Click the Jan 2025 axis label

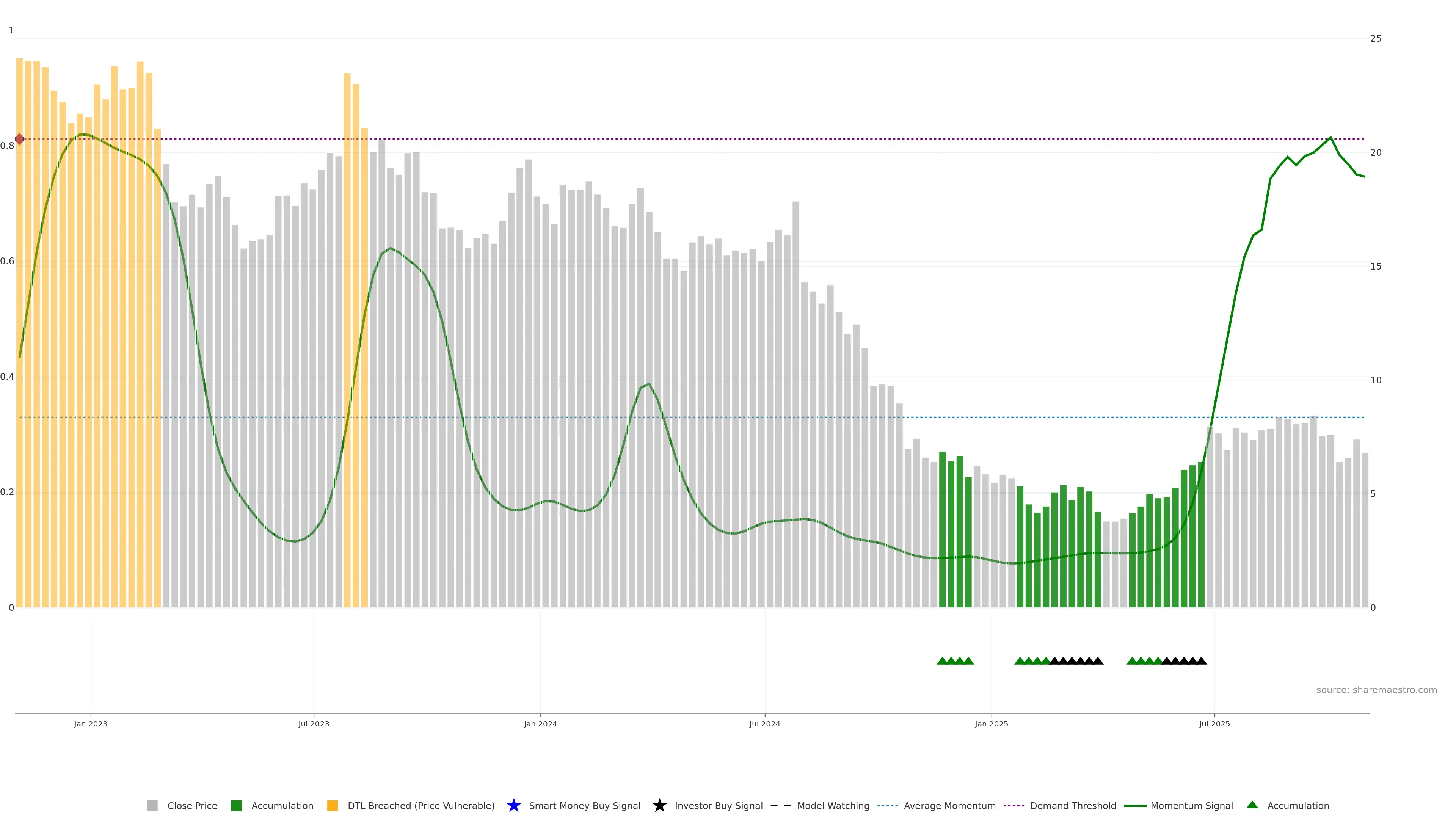click(992, 724)
